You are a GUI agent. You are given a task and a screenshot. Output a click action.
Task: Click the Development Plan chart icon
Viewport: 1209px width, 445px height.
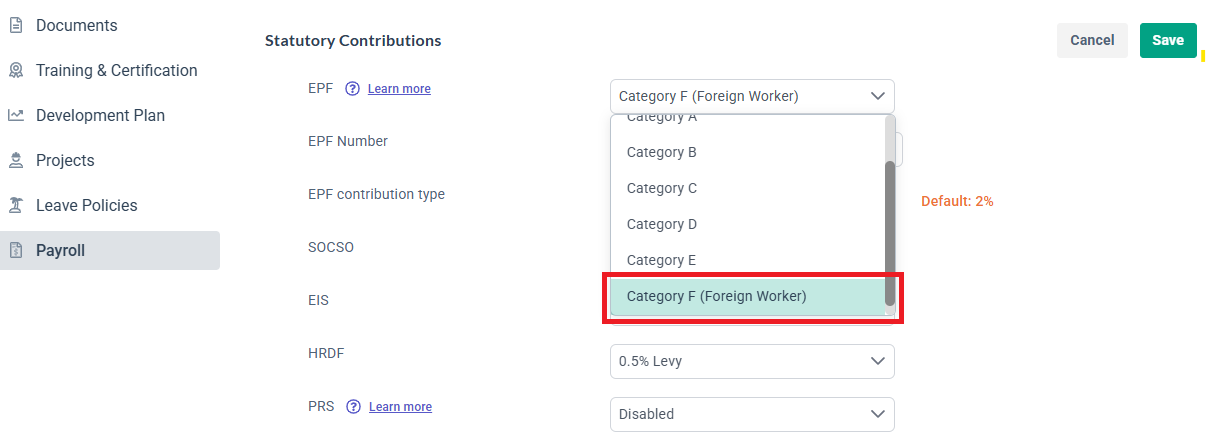tap(16, 115)
